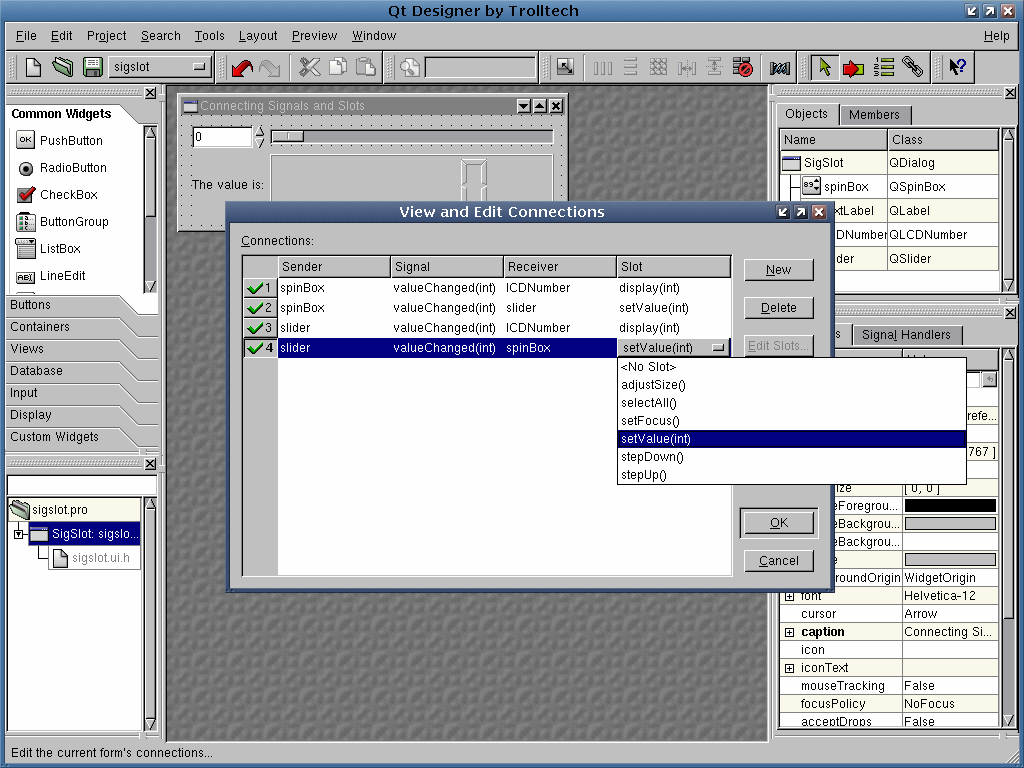Click the Save (floppy disk) toolbar icon
Image resolution: width=1024 pixels, height=768 pixels.
[x=92, y=67]
